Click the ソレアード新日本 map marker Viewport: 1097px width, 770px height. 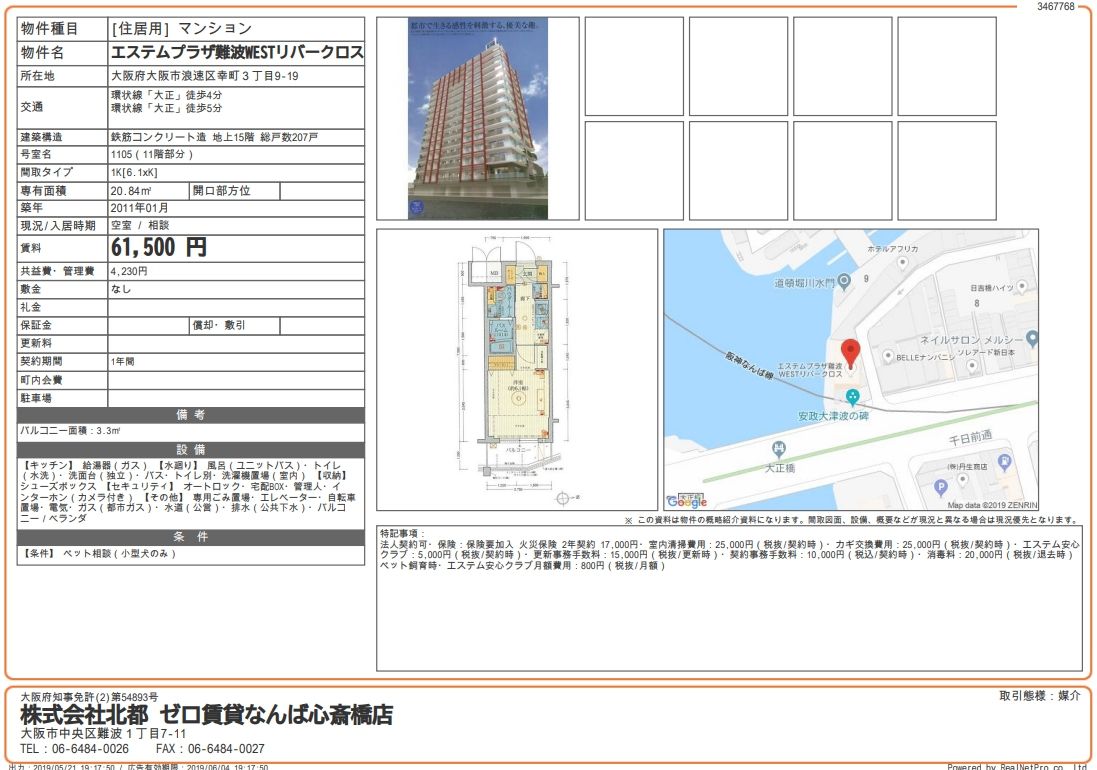click(971, 366)
